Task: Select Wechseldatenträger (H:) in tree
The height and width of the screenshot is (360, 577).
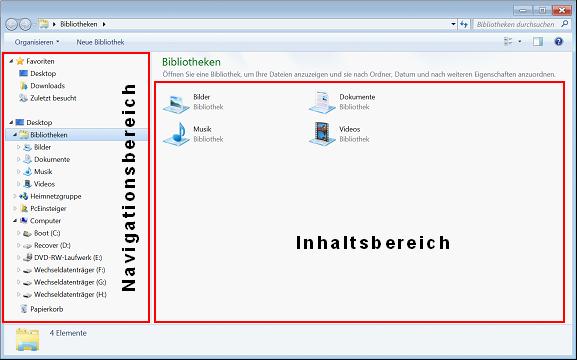Action: coord(70,294)
